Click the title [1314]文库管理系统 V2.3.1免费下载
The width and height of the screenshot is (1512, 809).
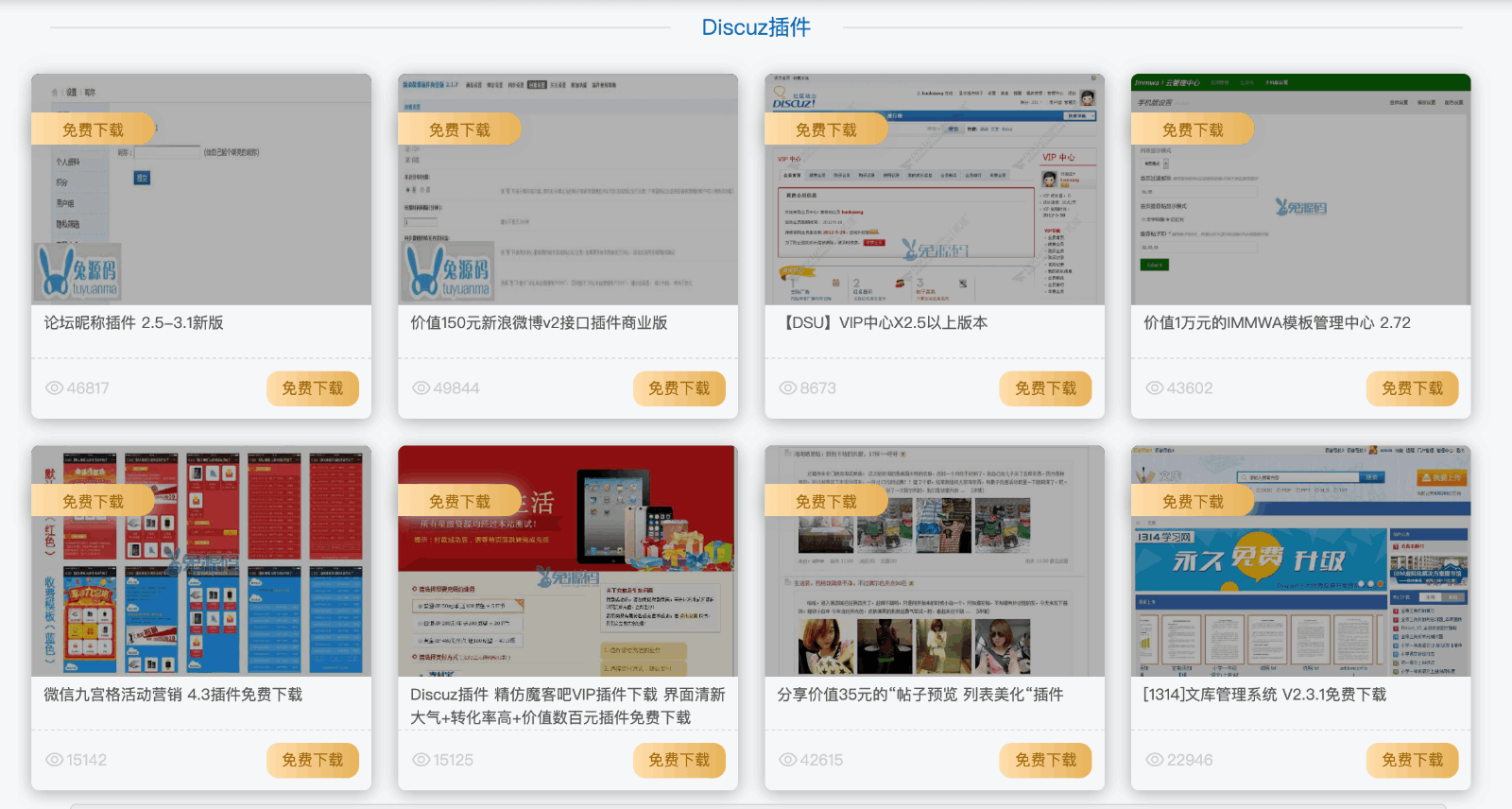click(x=1264, y=695)
